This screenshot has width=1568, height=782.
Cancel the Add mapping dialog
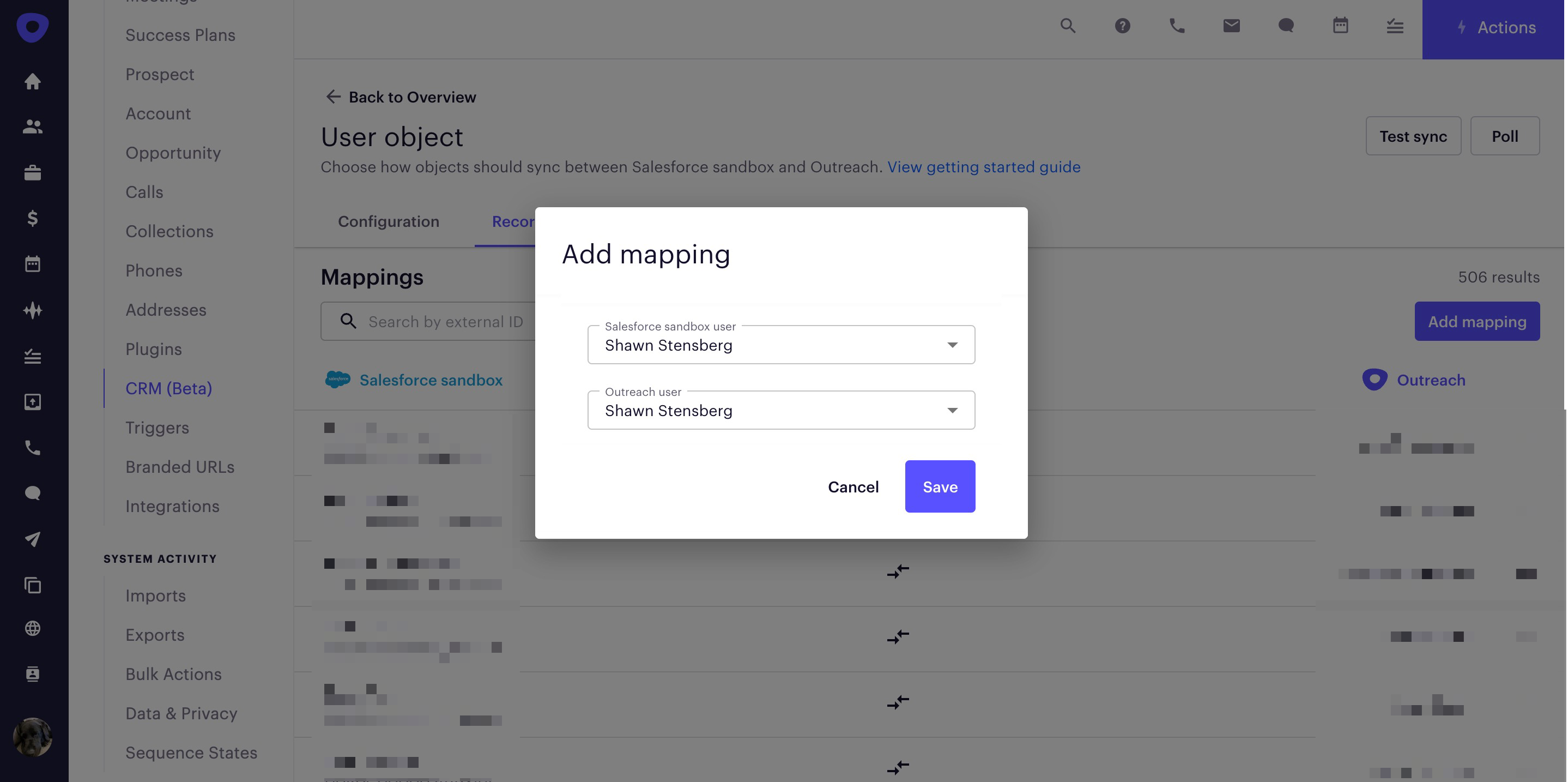pos(853,486)
